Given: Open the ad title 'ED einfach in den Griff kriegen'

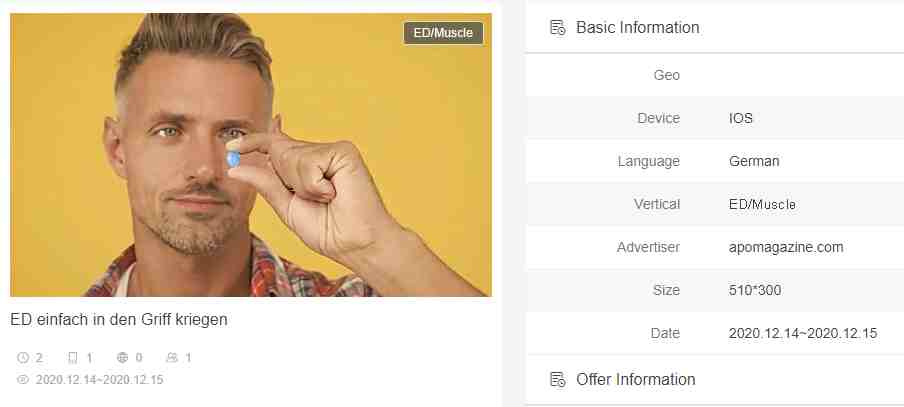Looking at the screenshot, I should point(119,319).
